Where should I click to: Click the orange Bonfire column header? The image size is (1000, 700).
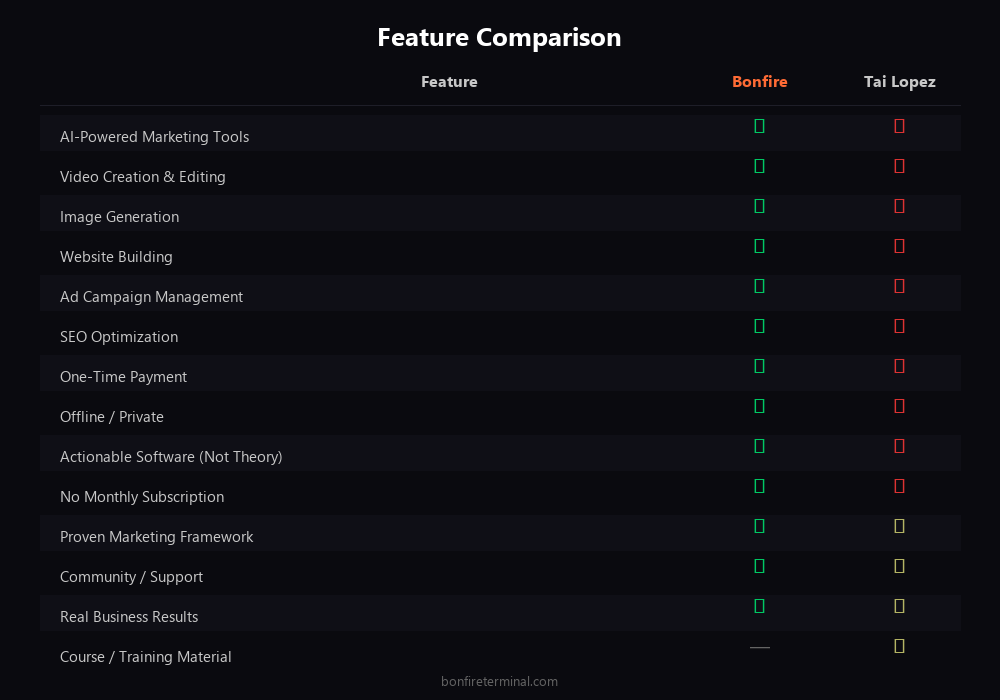pos(759,82)
